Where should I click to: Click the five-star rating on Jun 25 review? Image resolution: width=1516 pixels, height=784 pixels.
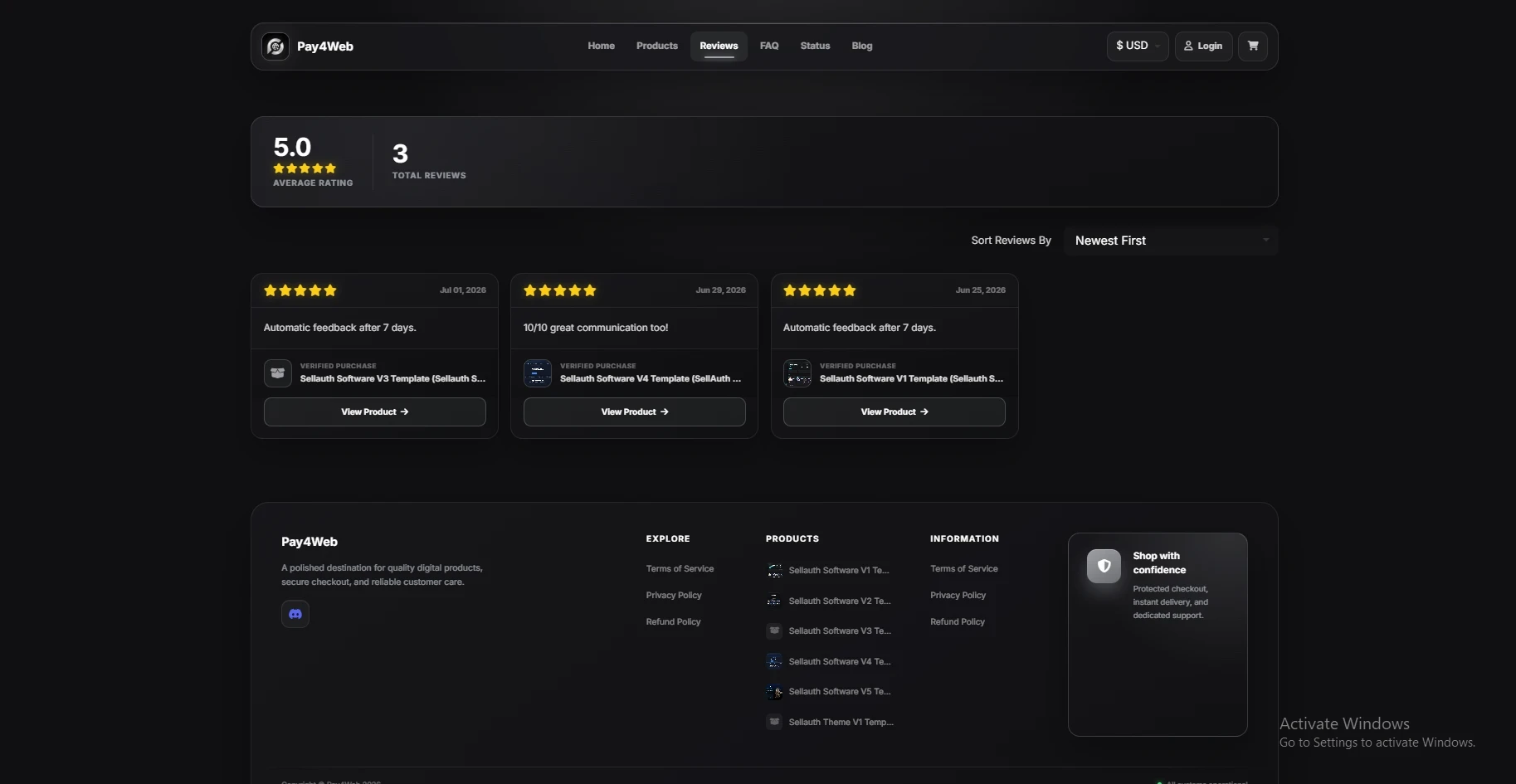(820, 290)
